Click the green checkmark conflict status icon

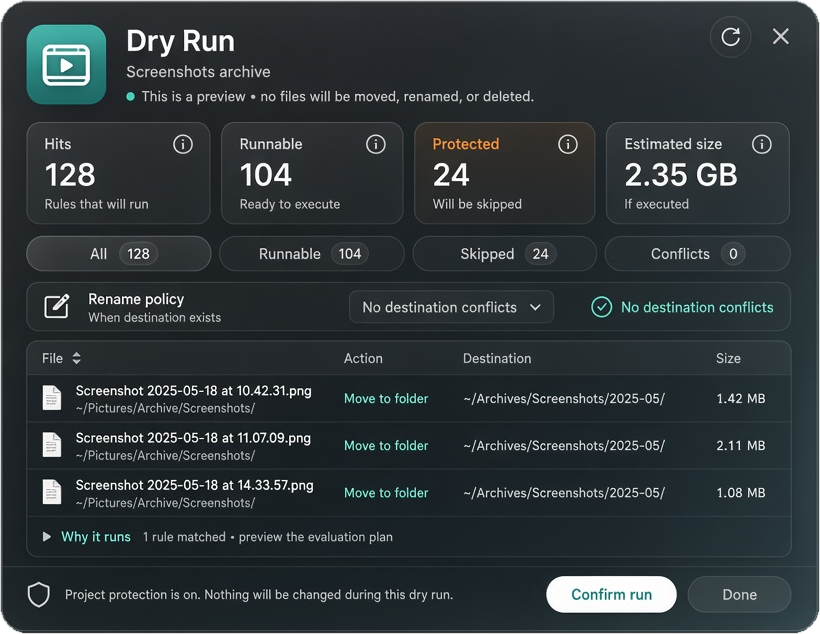pos(601,307)
